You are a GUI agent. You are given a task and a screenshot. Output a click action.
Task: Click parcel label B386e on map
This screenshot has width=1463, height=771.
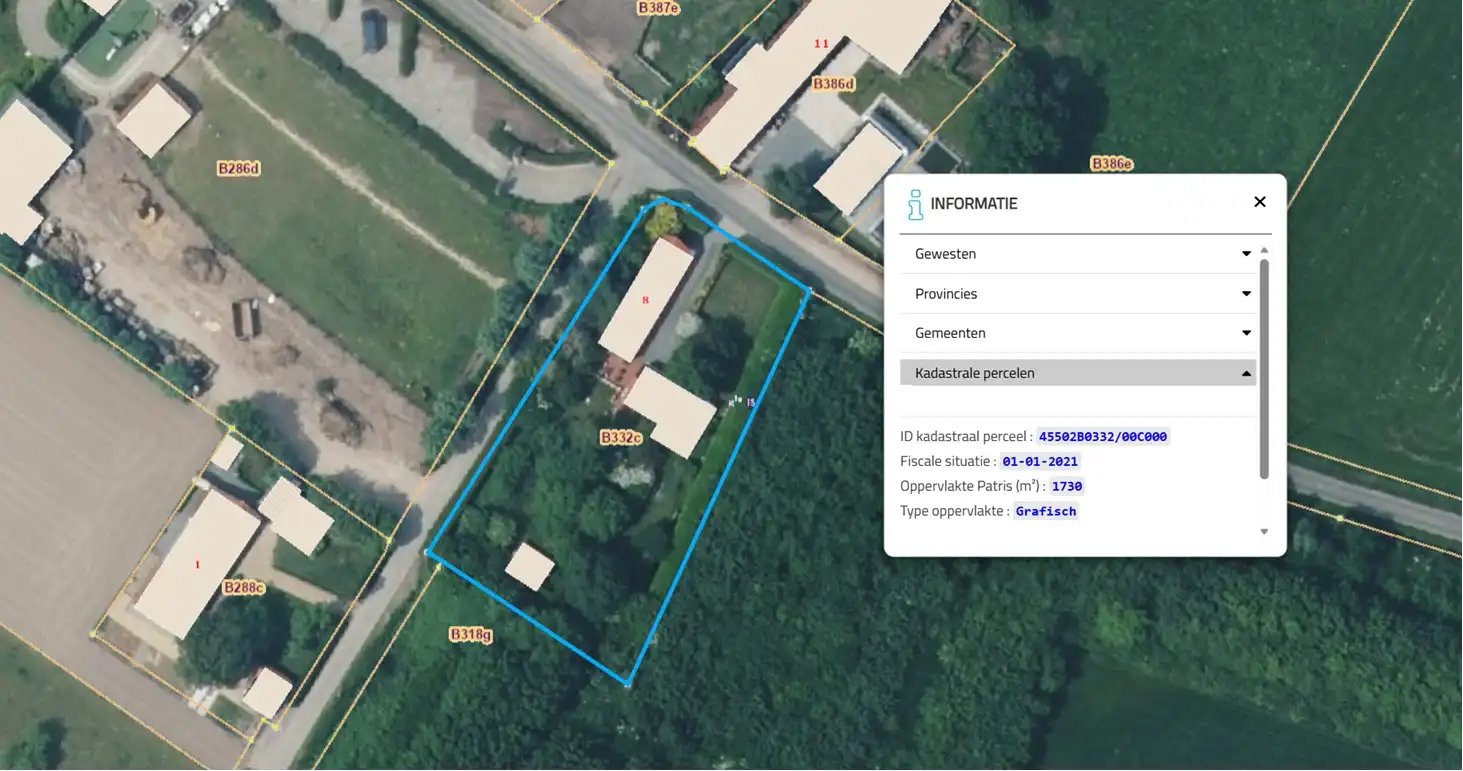[x=1112, y=163]
